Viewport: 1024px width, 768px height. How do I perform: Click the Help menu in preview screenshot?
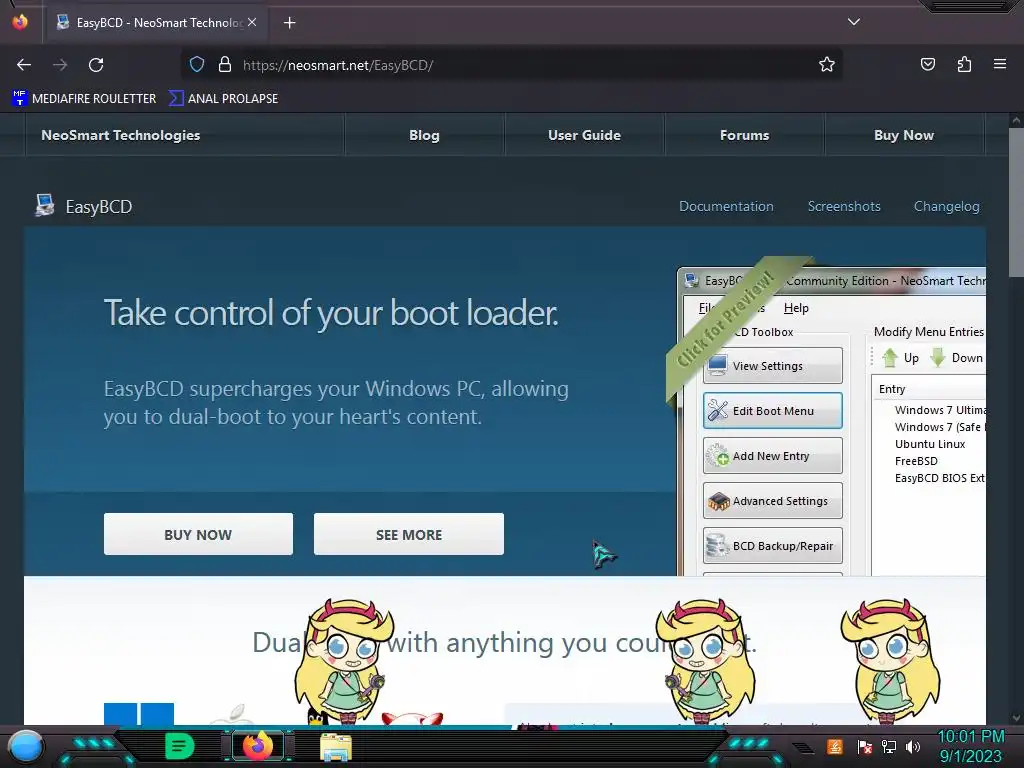pyautogui.click(x=796, y=308)
